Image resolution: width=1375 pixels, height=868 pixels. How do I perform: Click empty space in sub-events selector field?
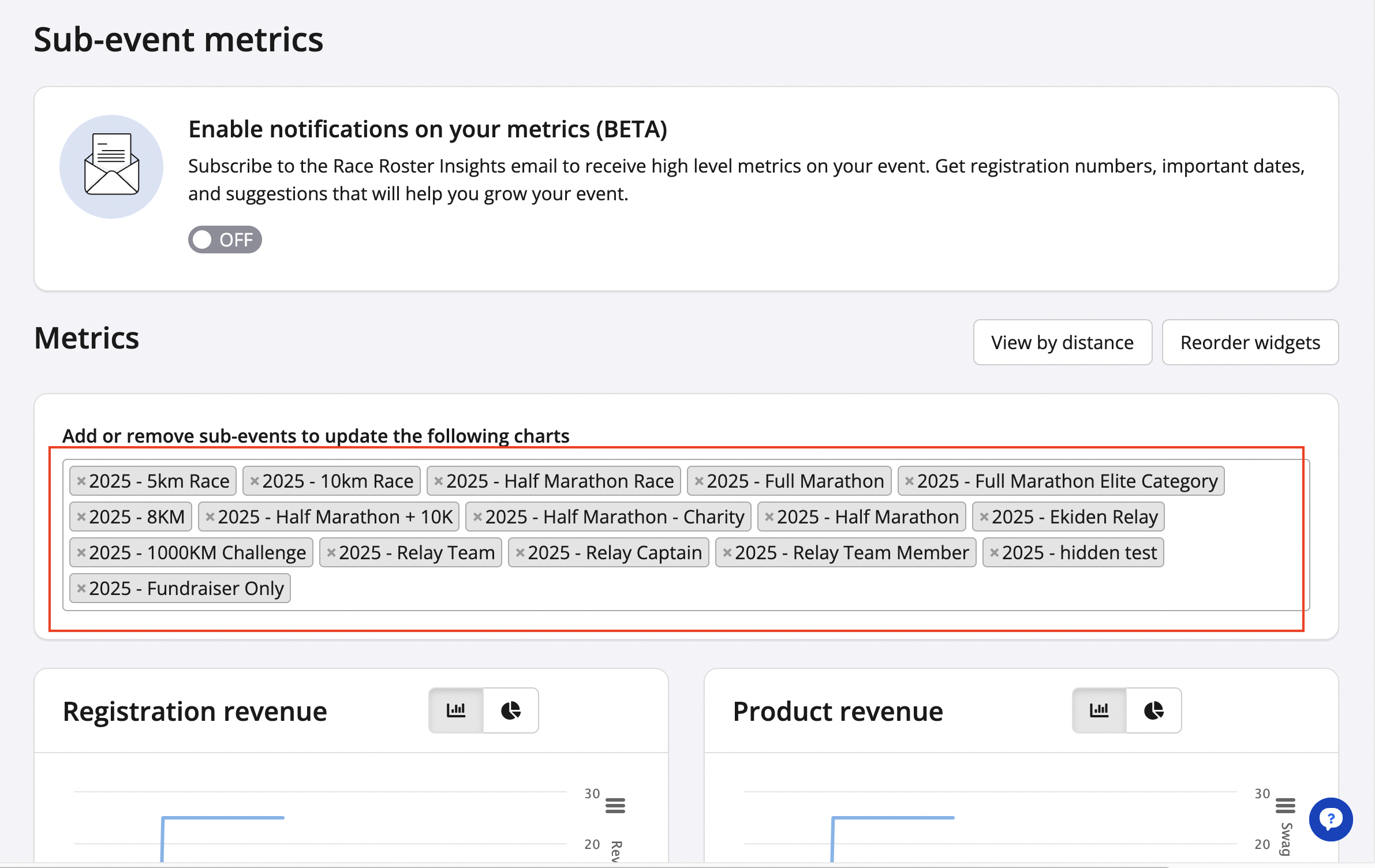point(750,589)
